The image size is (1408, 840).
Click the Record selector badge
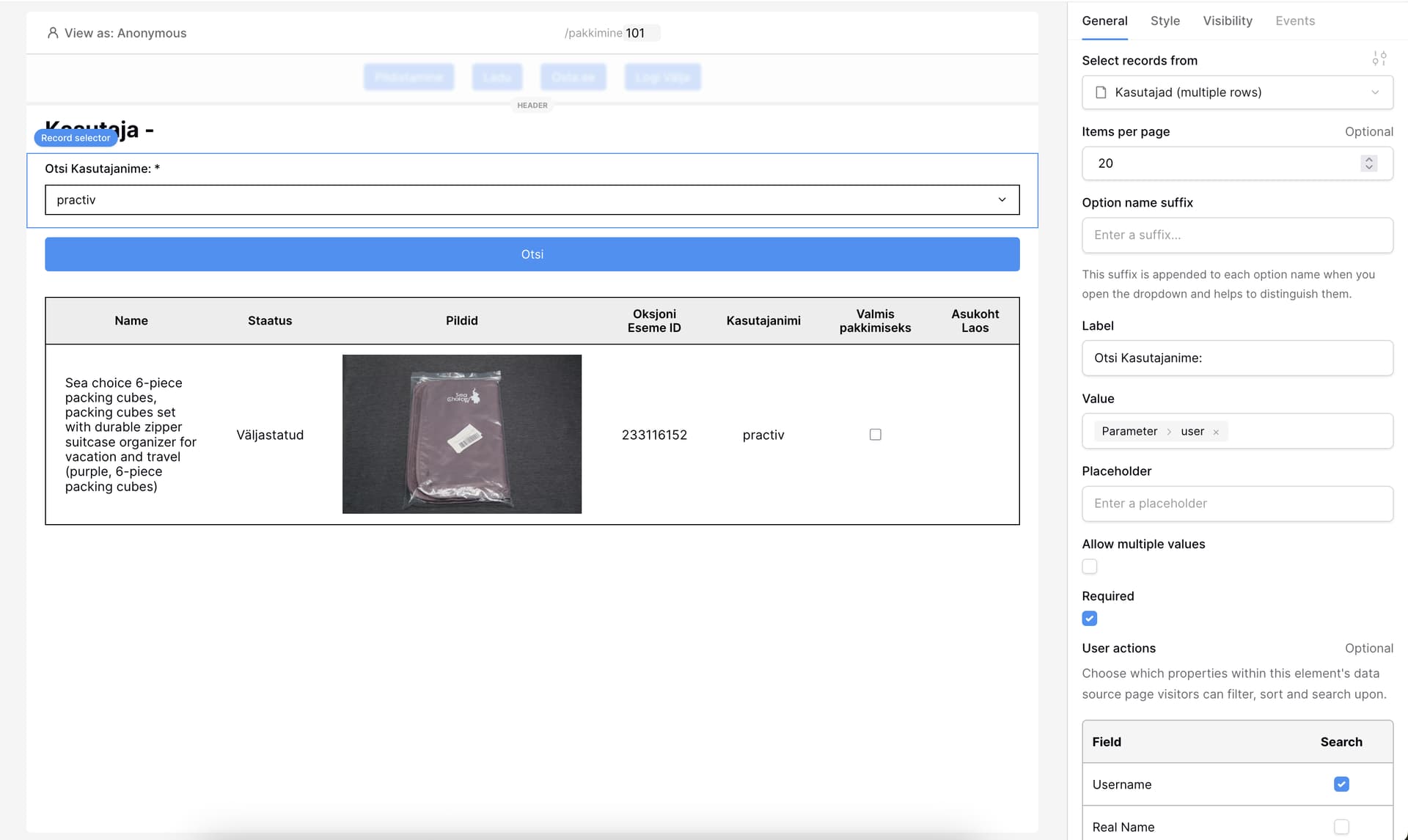[x=76, y=138]
